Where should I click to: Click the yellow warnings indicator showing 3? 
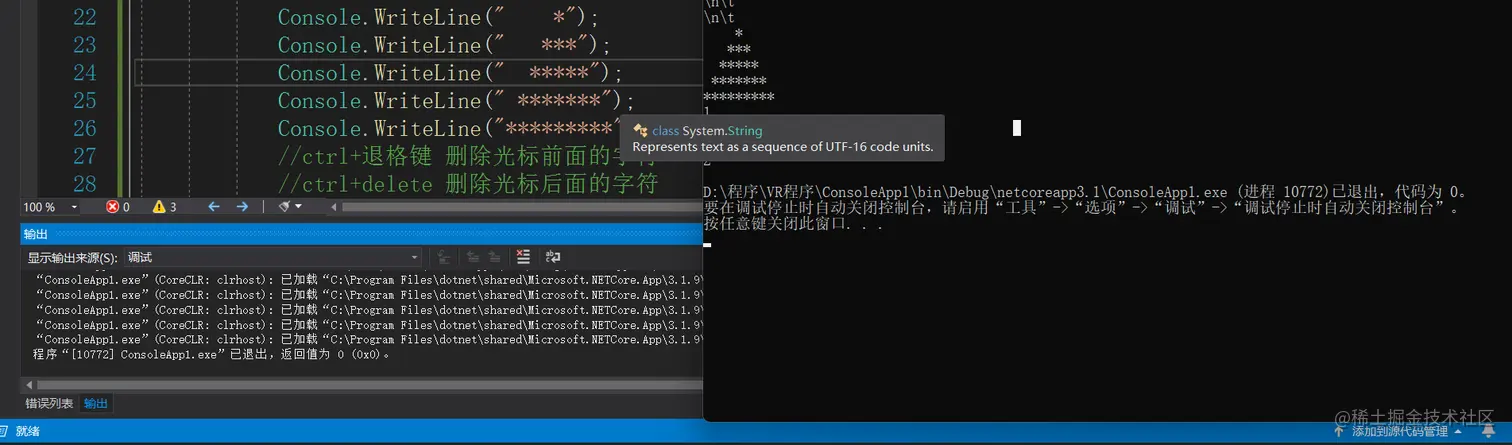(x=164, y=207)
